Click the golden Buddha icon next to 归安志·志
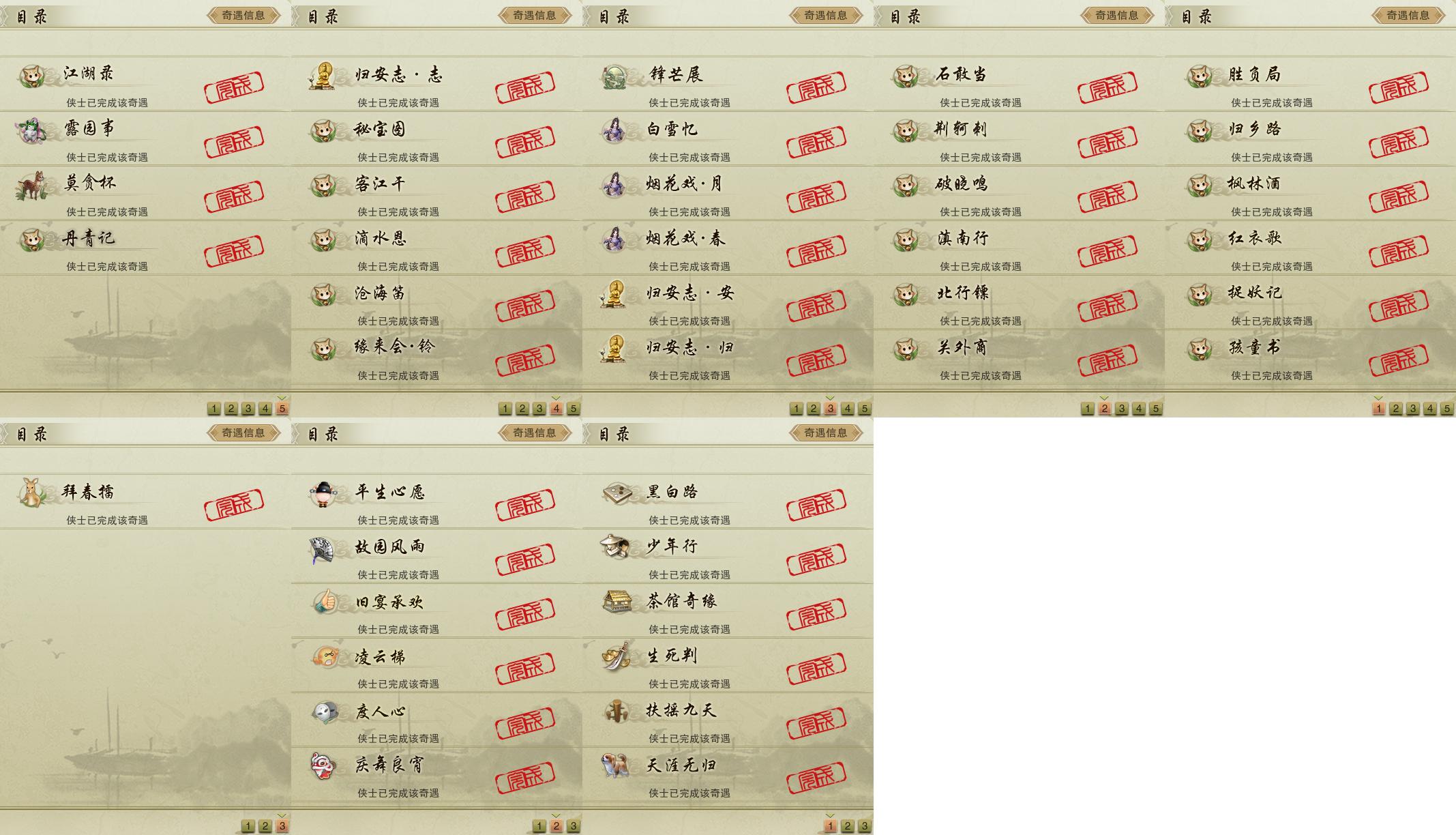This screenshot has width=1456, height=835. coord(323,76)
